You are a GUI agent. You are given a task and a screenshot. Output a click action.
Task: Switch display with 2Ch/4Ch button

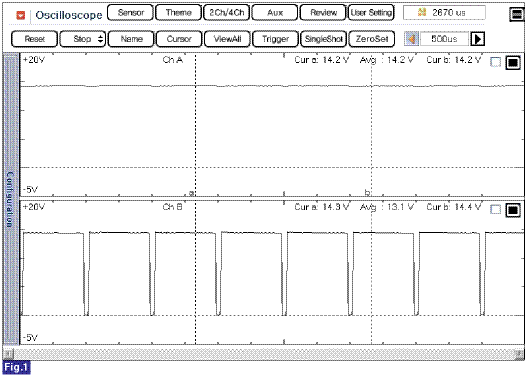(227, 13)
